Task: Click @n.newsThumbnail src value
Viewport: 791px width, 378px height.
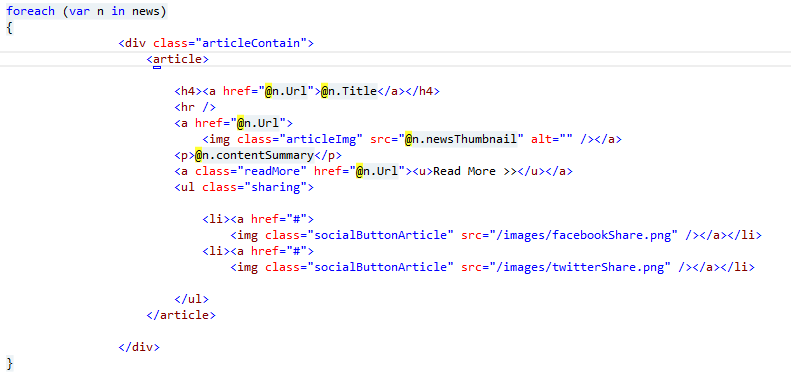Action: 461,139
